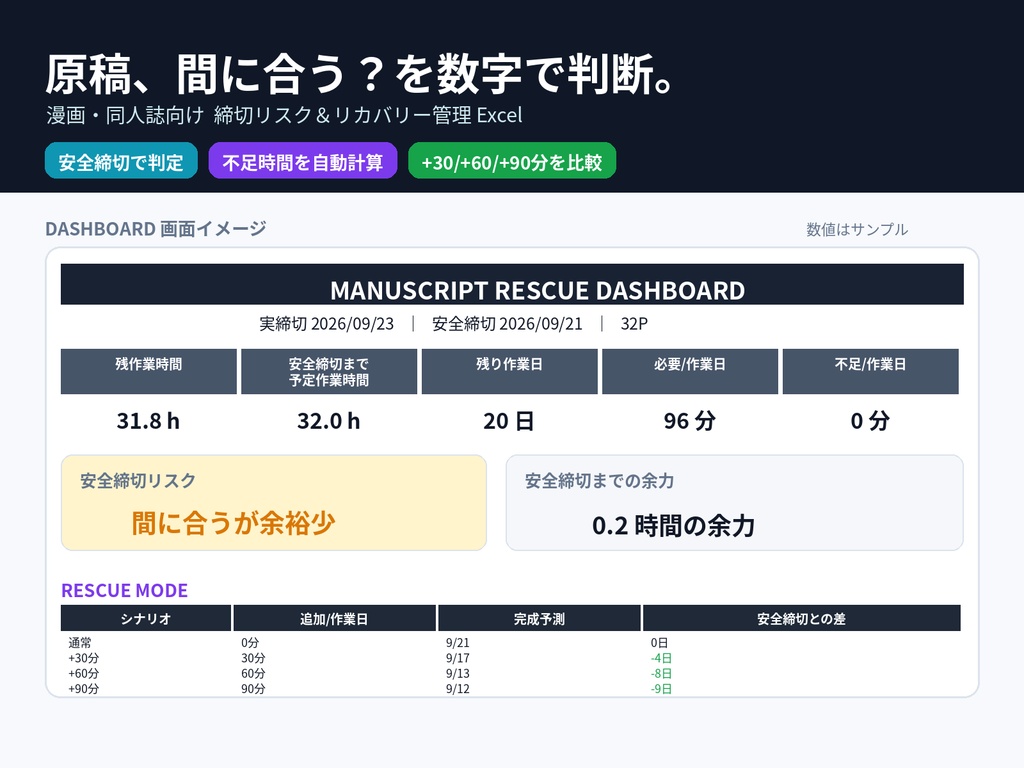Click the 追加/作業日 column header

[334, 618]
